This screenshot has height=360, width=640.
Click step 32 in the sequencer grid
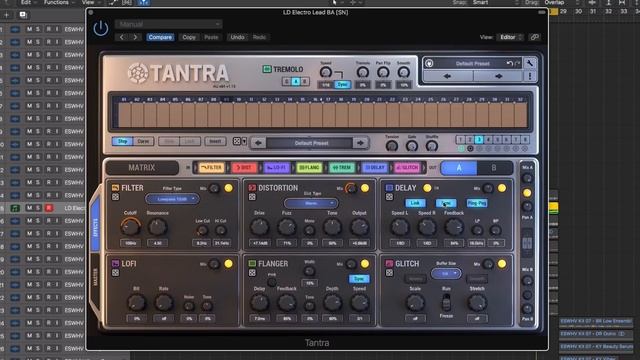point(520,115)
